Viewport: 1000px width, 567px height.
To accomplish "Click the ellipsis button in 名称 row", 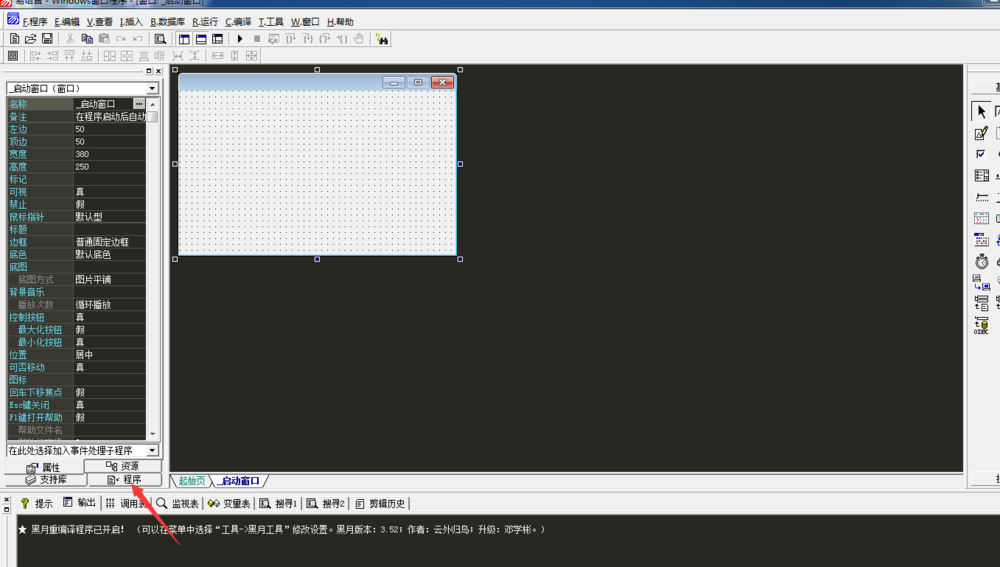I will (x=139, y=103).
